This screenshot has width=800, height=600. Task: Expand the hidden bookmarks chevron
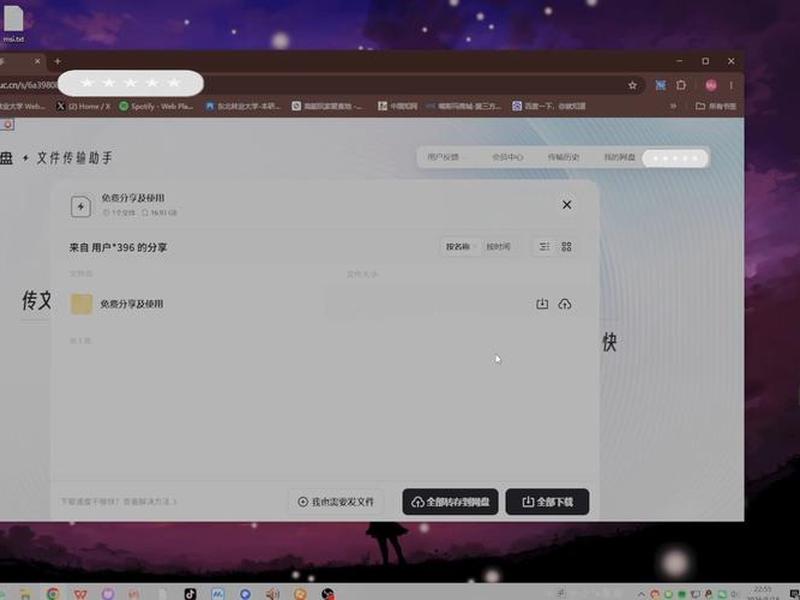pos(673,106)
